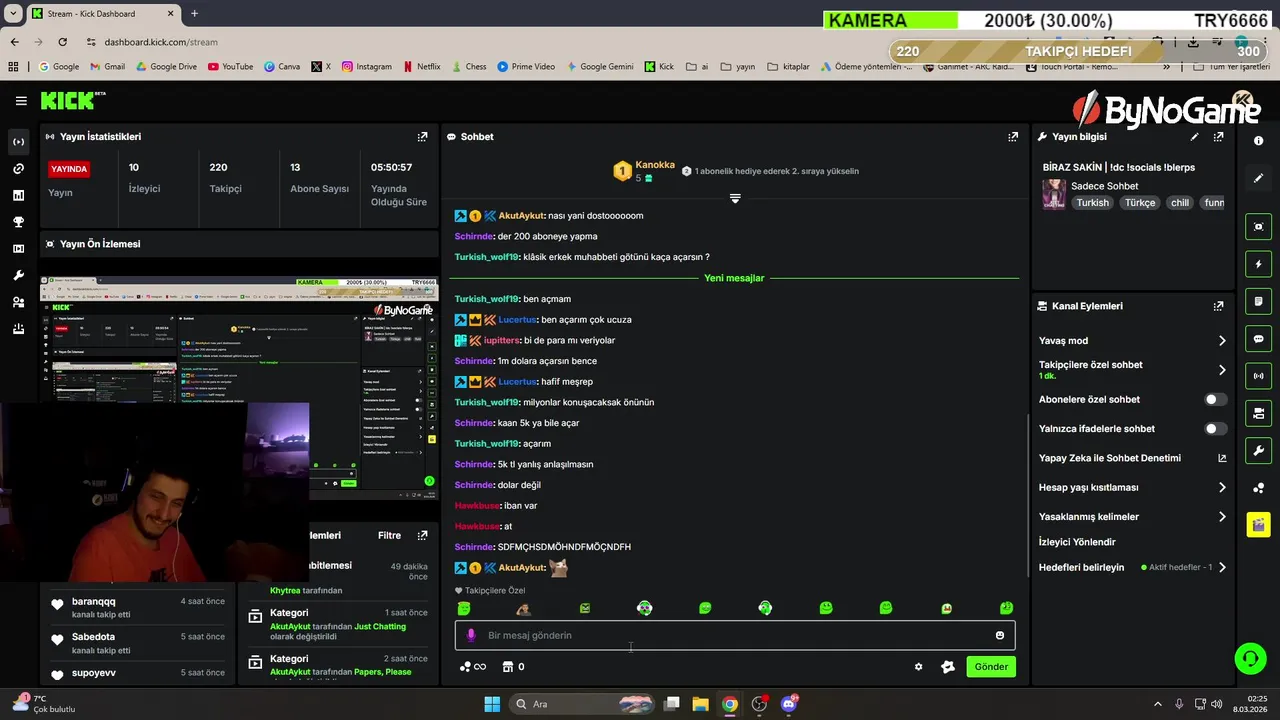The image size is (1280, 720).
Task: Click the message input field
Action: 735,635
